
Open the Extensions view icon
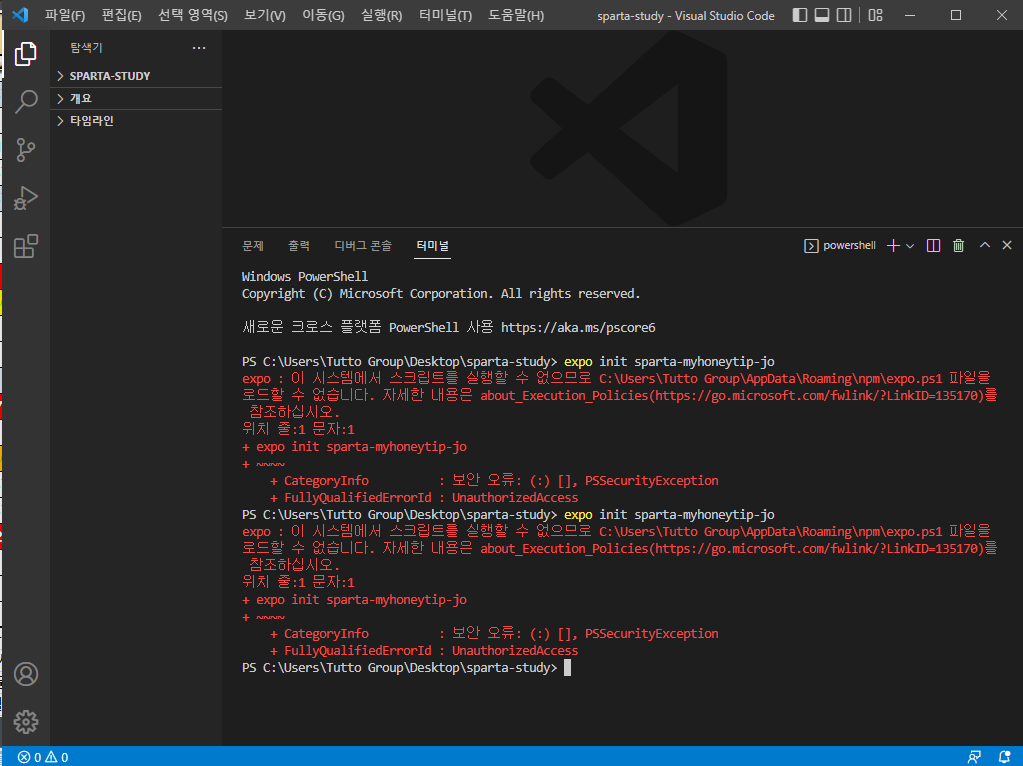tap(25, 246)
